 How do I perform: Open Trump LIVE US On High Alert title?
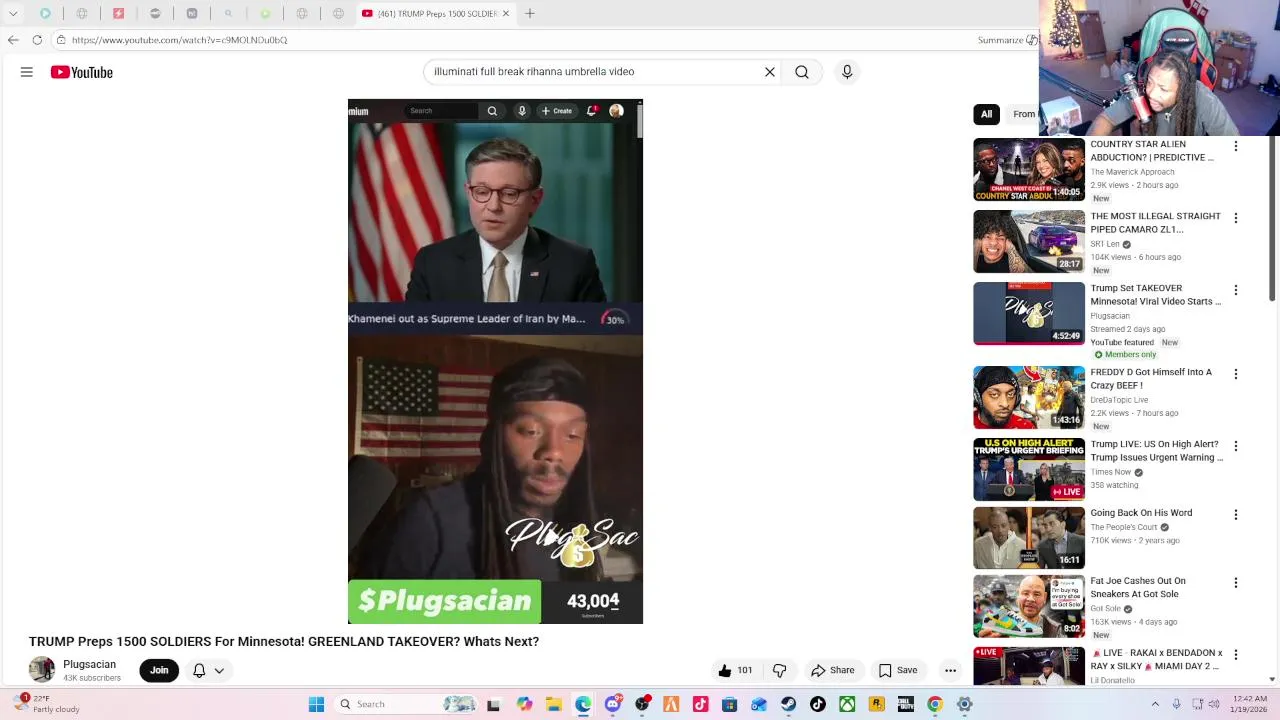[1157, 451]
